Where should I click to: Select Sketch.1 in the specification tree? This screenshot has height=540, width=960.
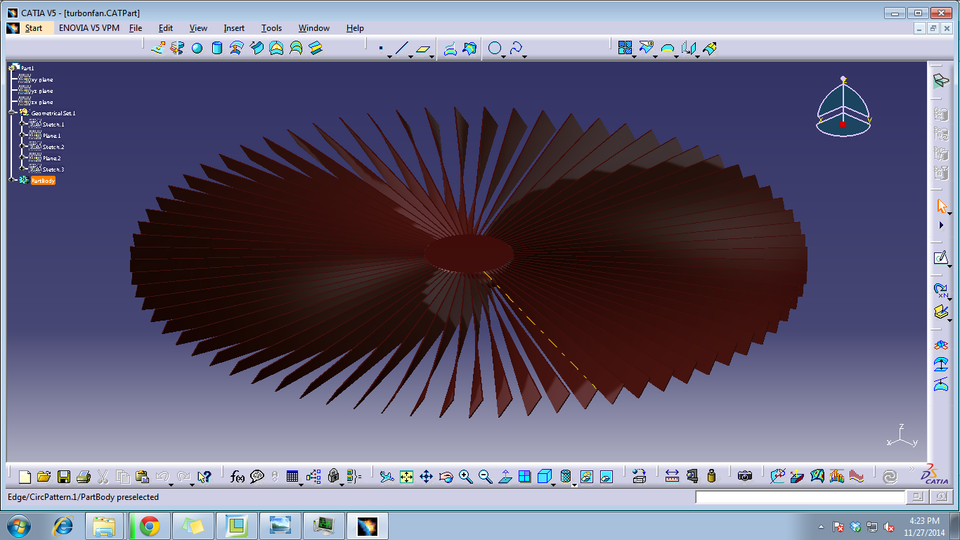pos(53,124)
